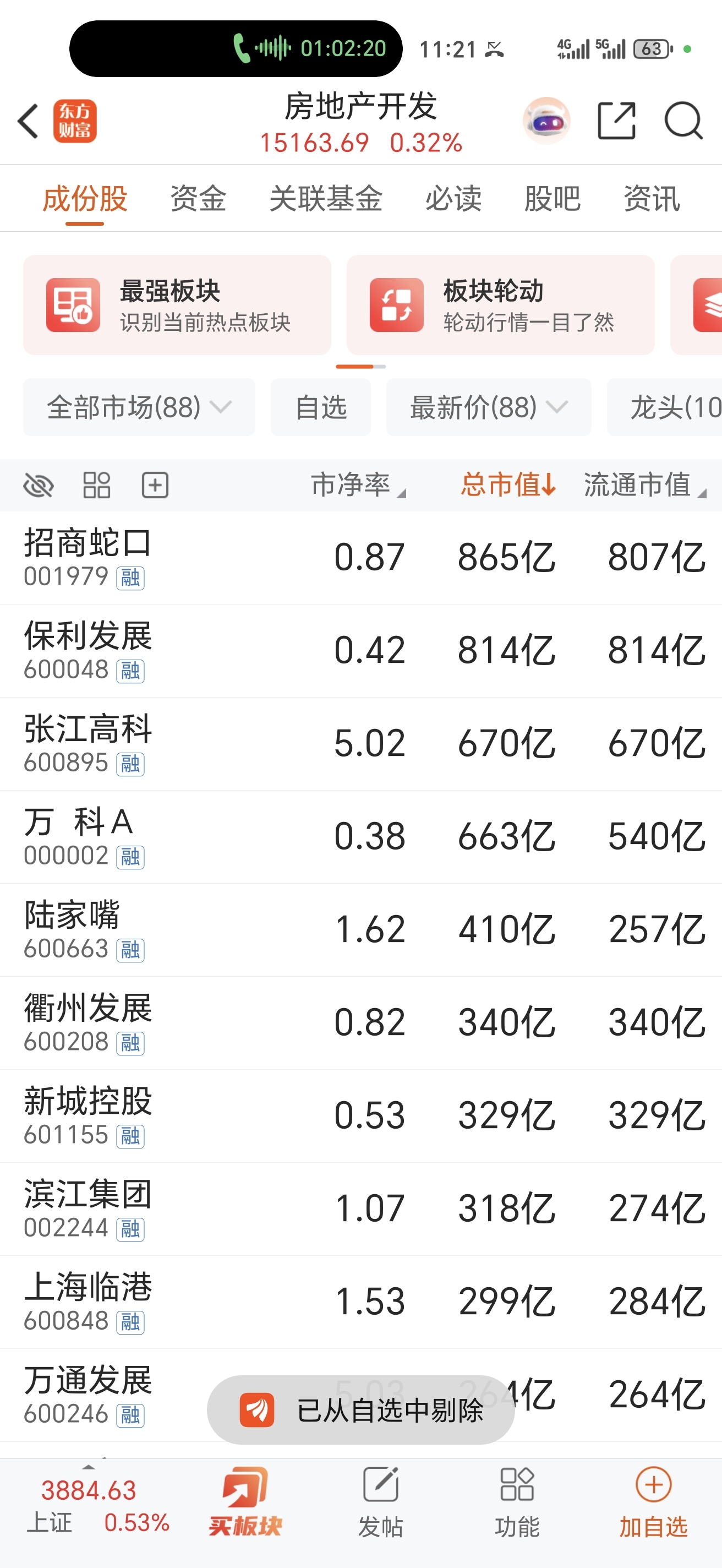Tap the 融 badge for 衢州发展
This screenshot has height=1568, width=722.
tap(130, 1043)
